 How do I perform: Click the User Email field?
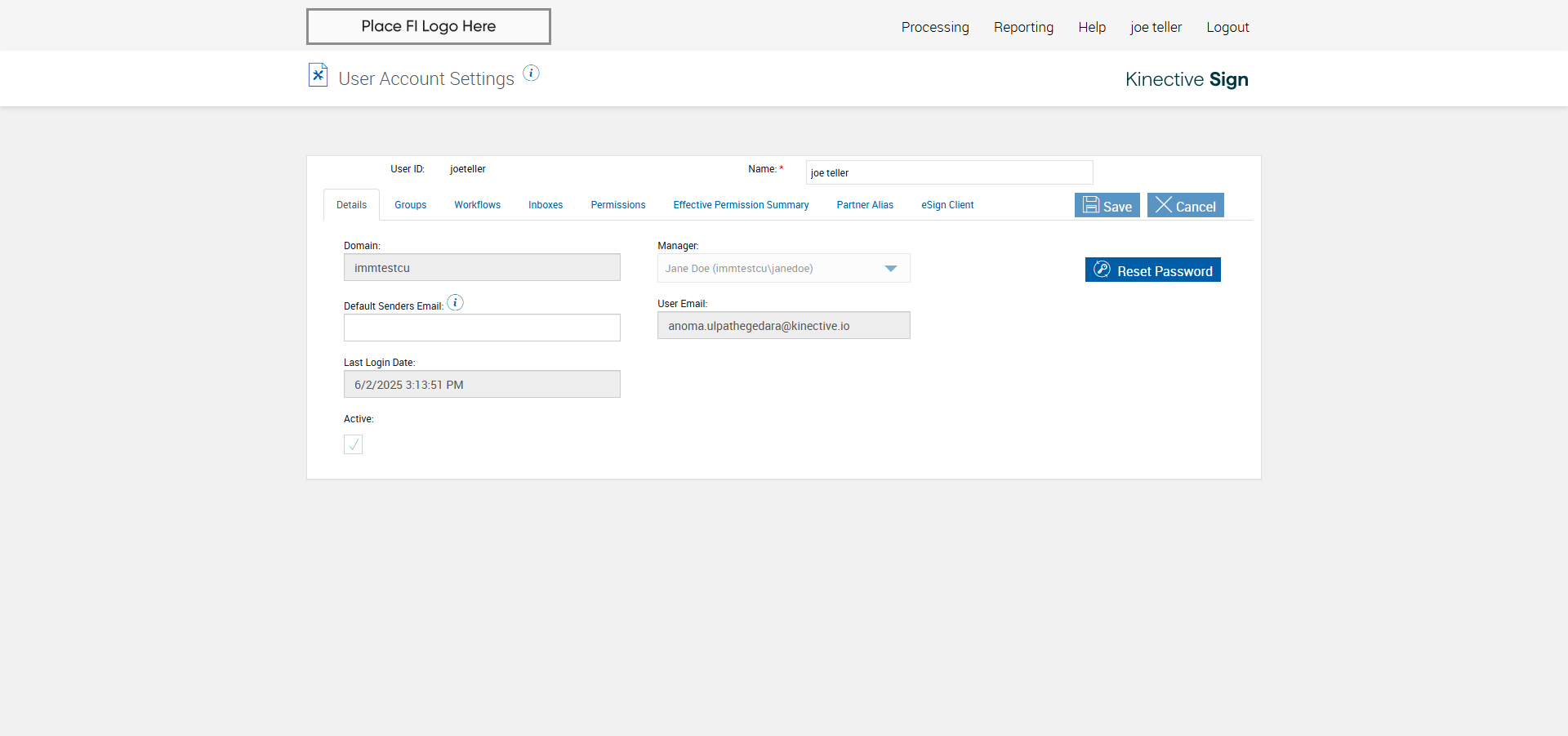pos(783,325)
